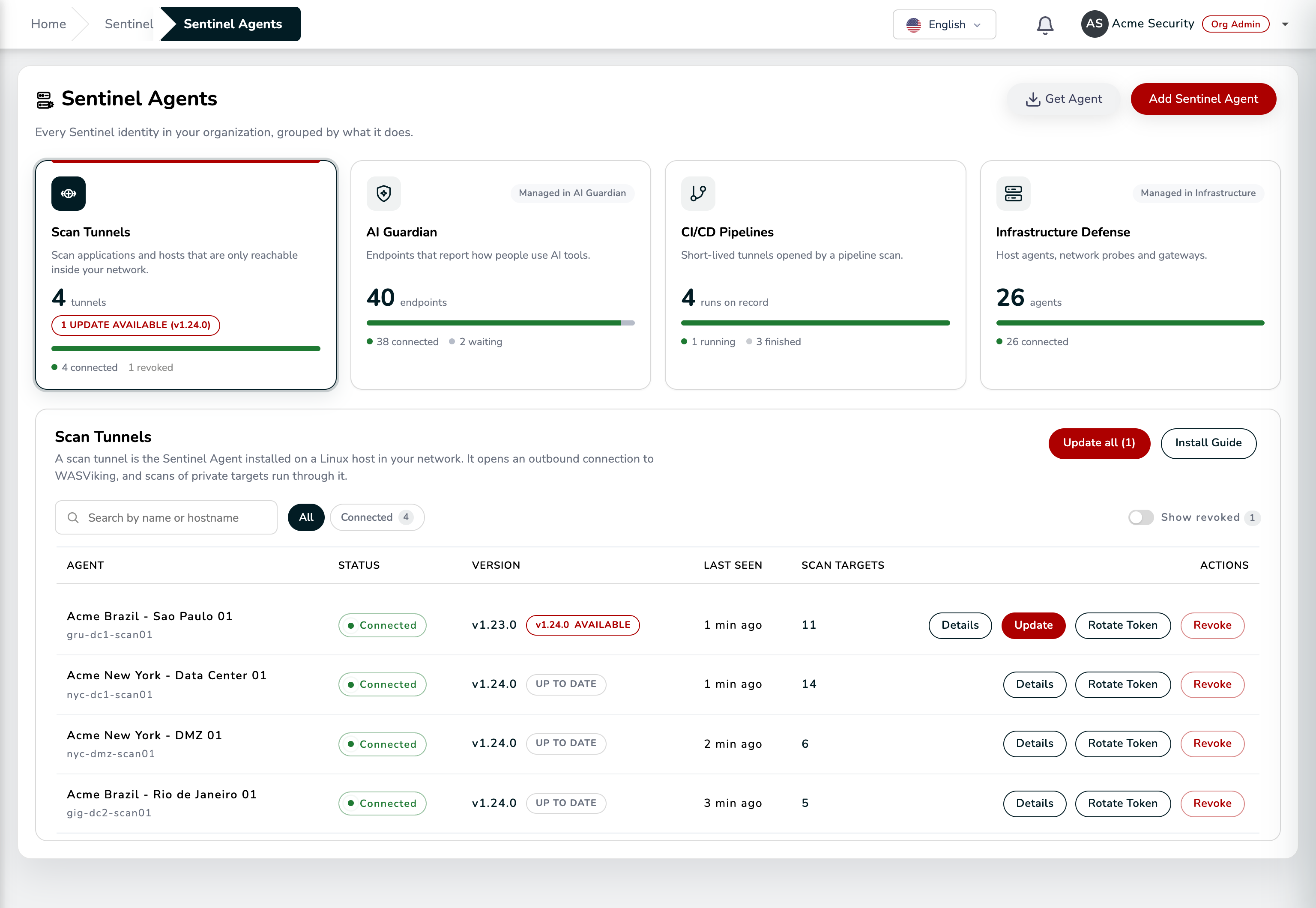The image size is (1316, 908).
Task: Rotate Token for New York Data Center 01
Action: point(1122,684)
